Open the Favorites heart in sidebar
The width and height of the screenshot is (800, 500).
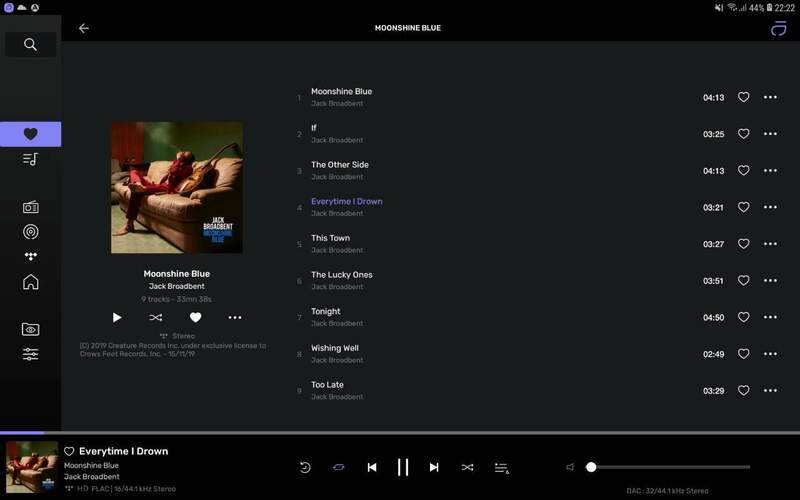31,134
